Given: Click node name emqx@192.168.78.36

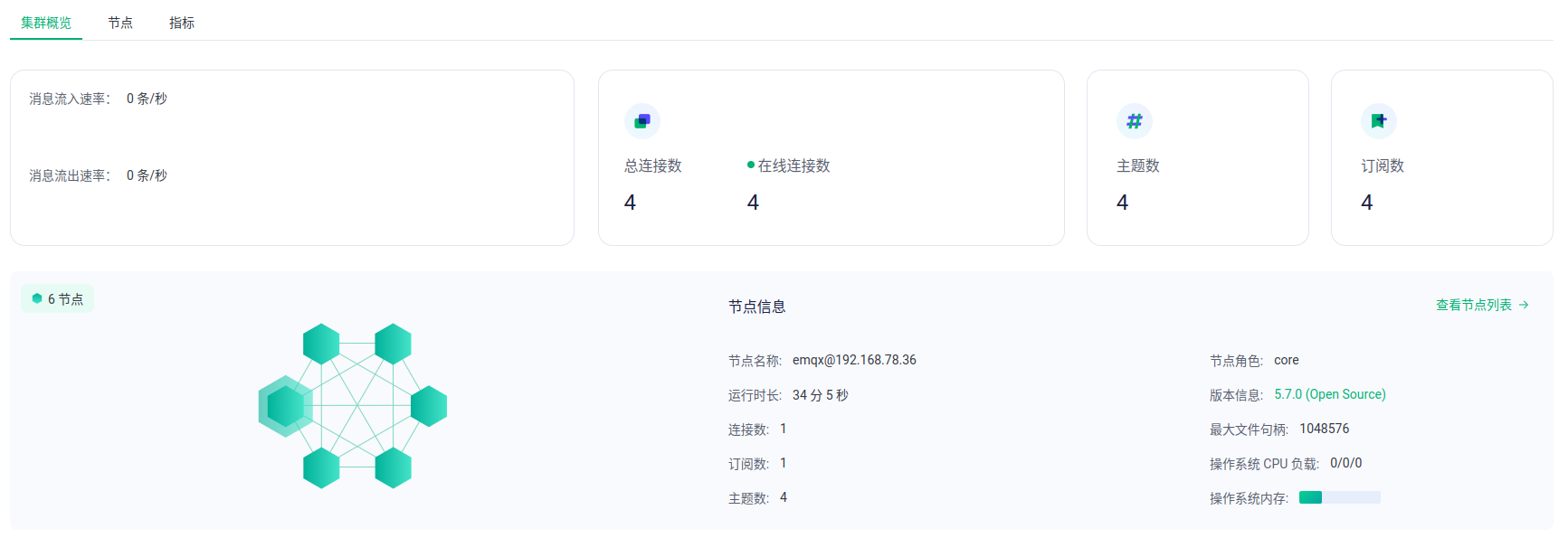Looking at the screenshot, I should click(x=854, y=360).
